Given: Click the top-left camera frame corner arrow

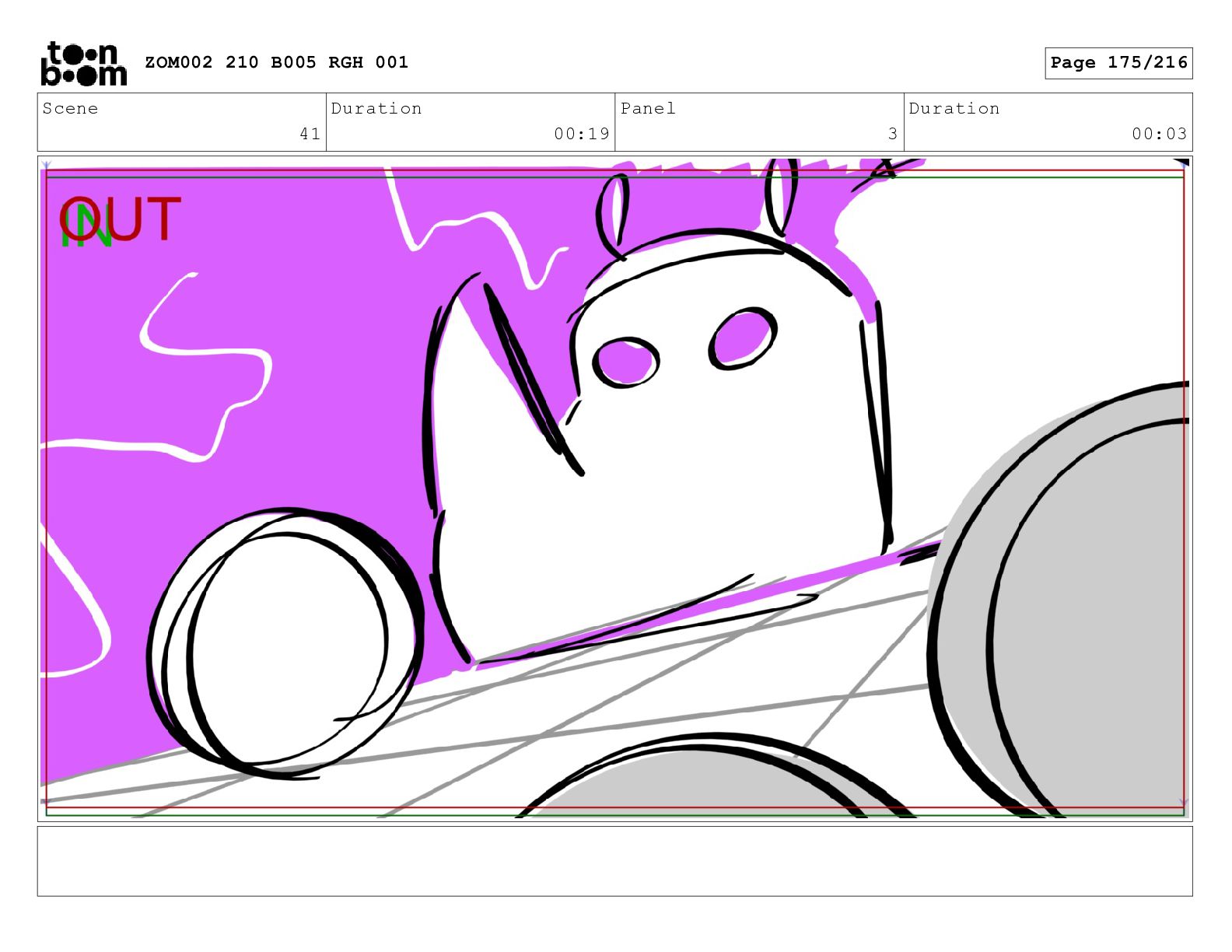Looking at the screenshot, I should click(x=47, y=166).
